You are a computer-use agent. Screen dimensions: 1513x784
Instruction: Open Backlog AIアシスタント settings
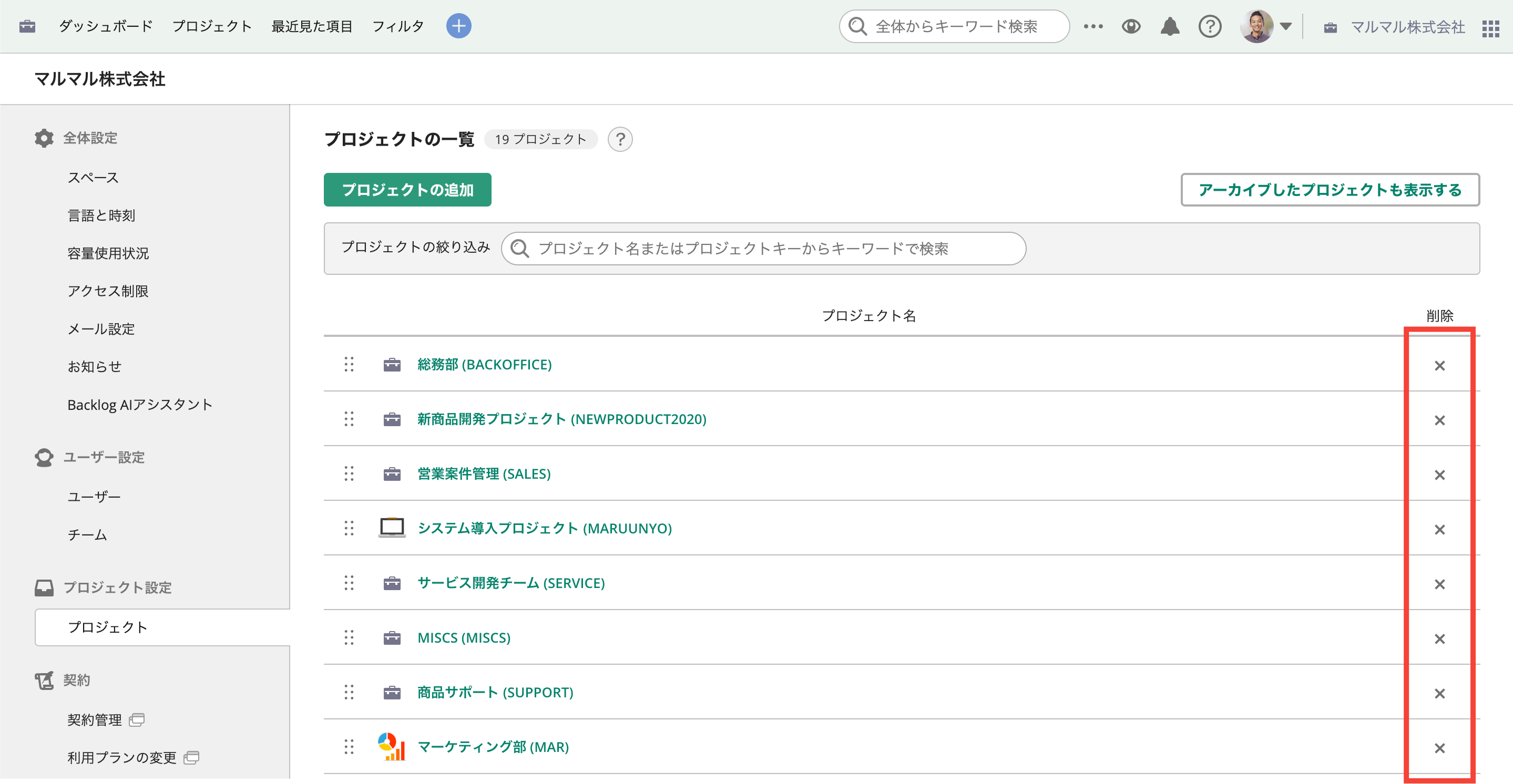click(x=140, y=405)
